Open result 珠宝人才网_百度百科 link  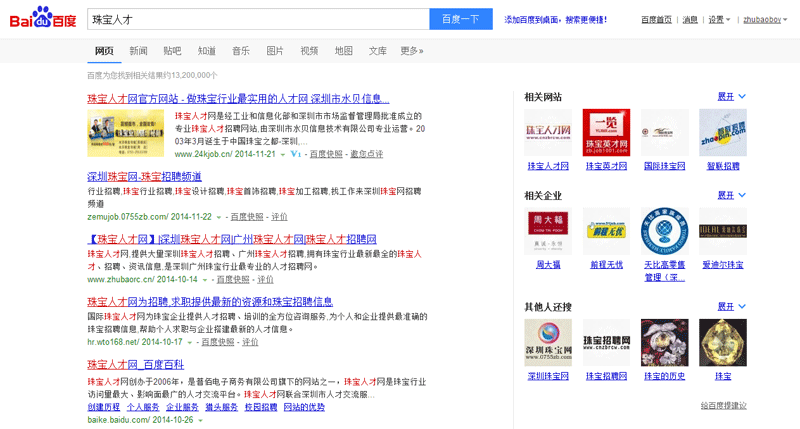[136, 365]
